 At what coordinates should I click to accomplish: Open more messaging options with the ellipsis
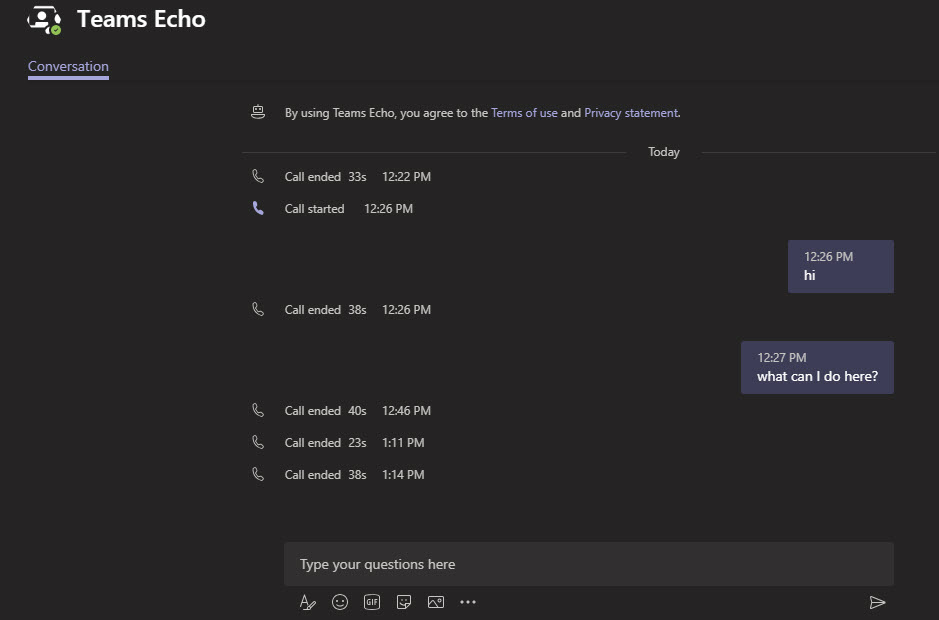point(468,602)
